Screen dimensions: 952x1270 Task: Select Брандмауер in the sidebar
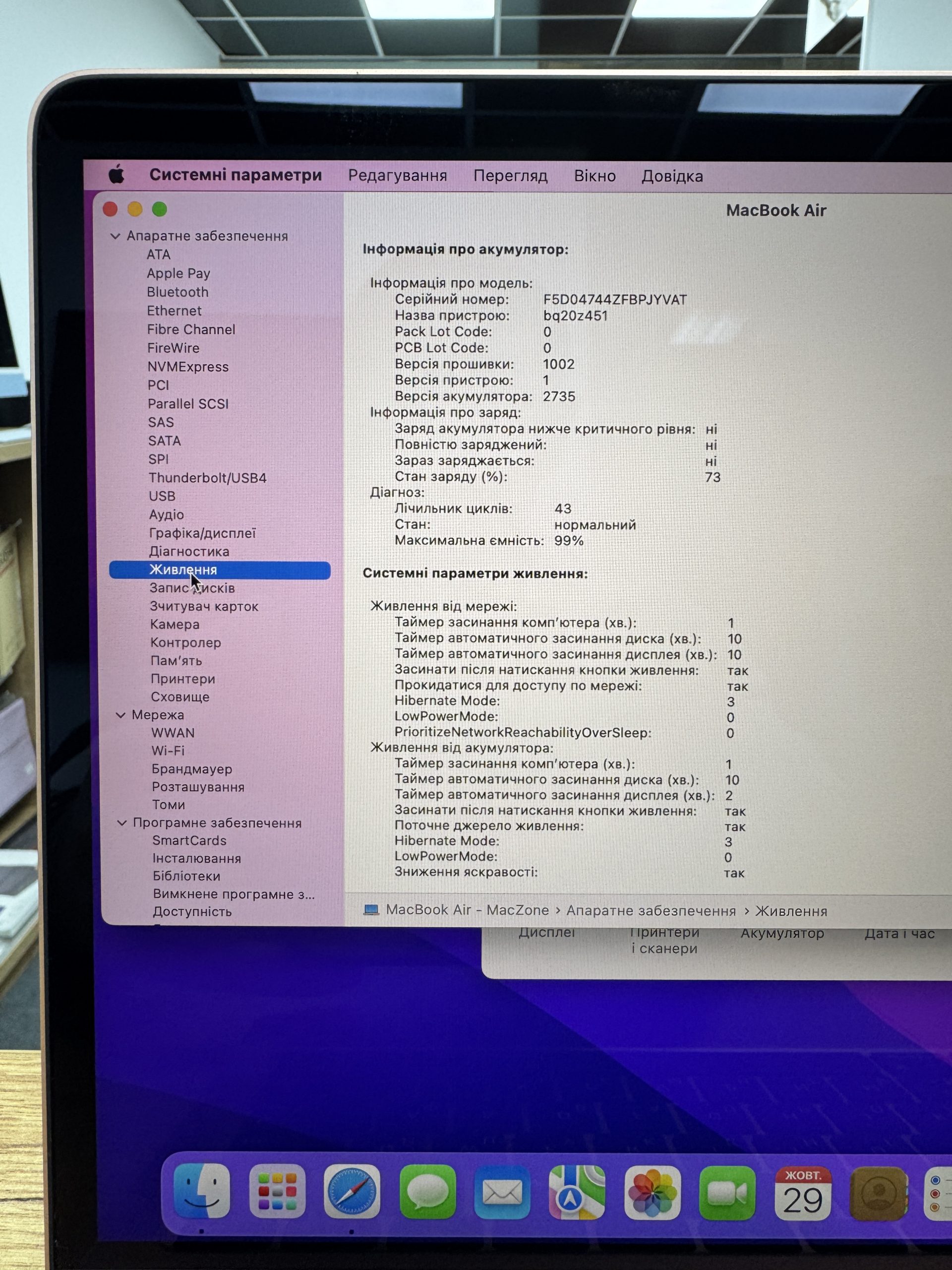[192, 769]
